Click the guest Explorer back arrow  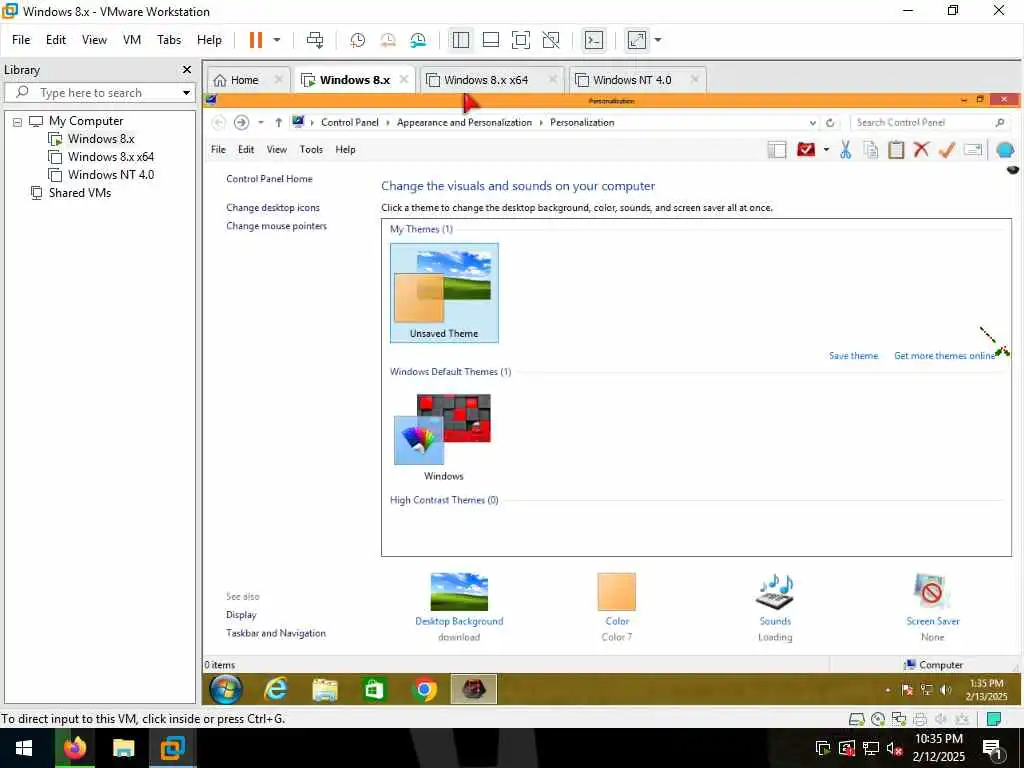click(x=219, y=122)
